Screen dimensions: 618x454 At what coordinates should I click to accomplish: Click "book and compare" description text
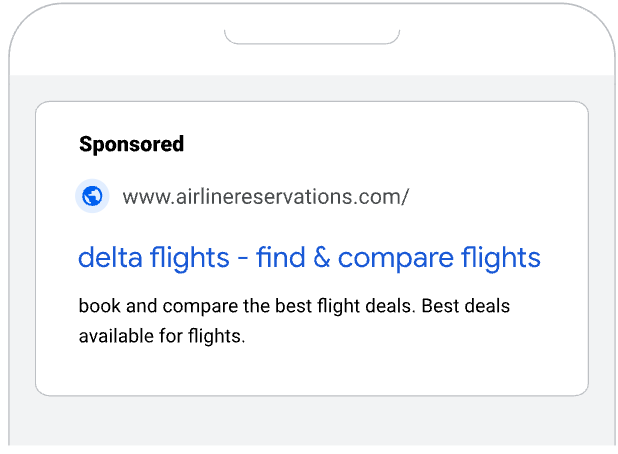tap(145, 306)
